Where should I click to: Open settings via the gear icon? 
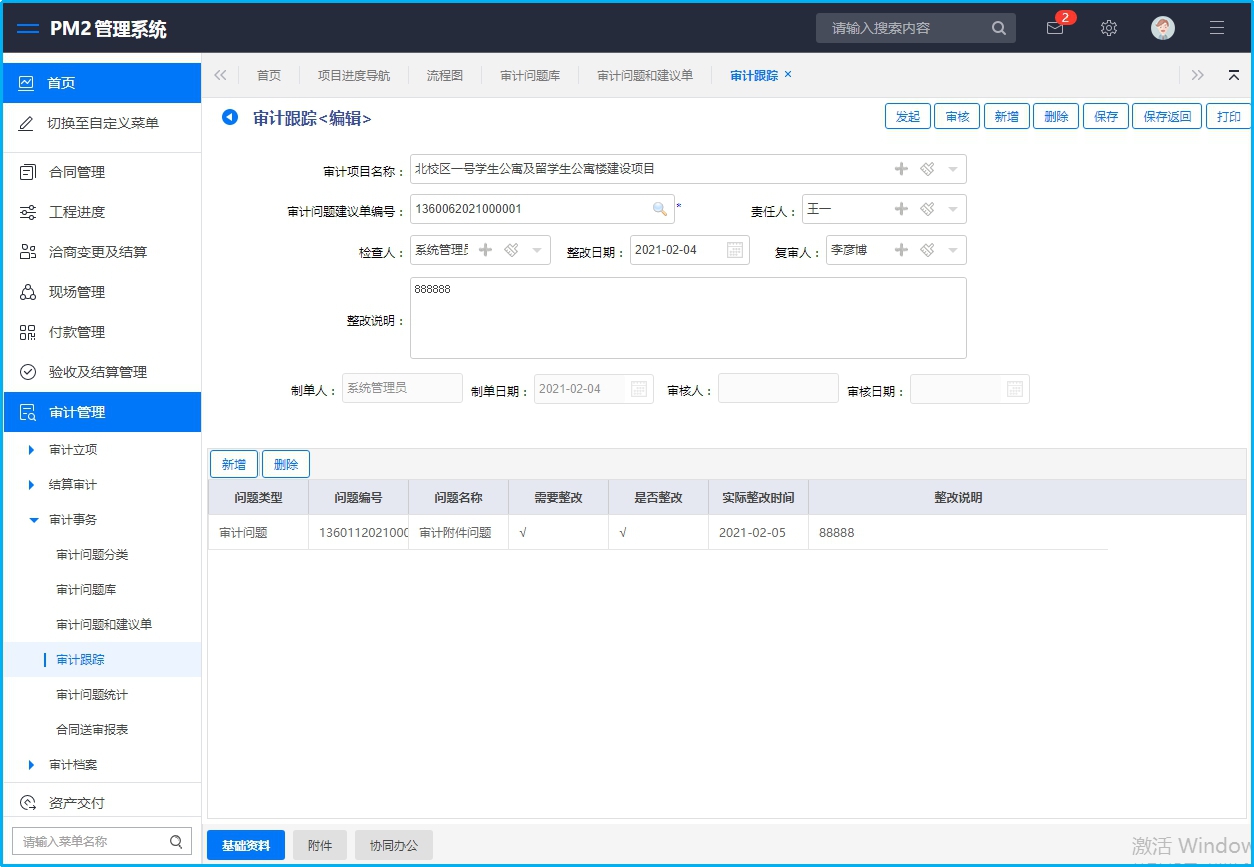click(x=1108, y=28)
